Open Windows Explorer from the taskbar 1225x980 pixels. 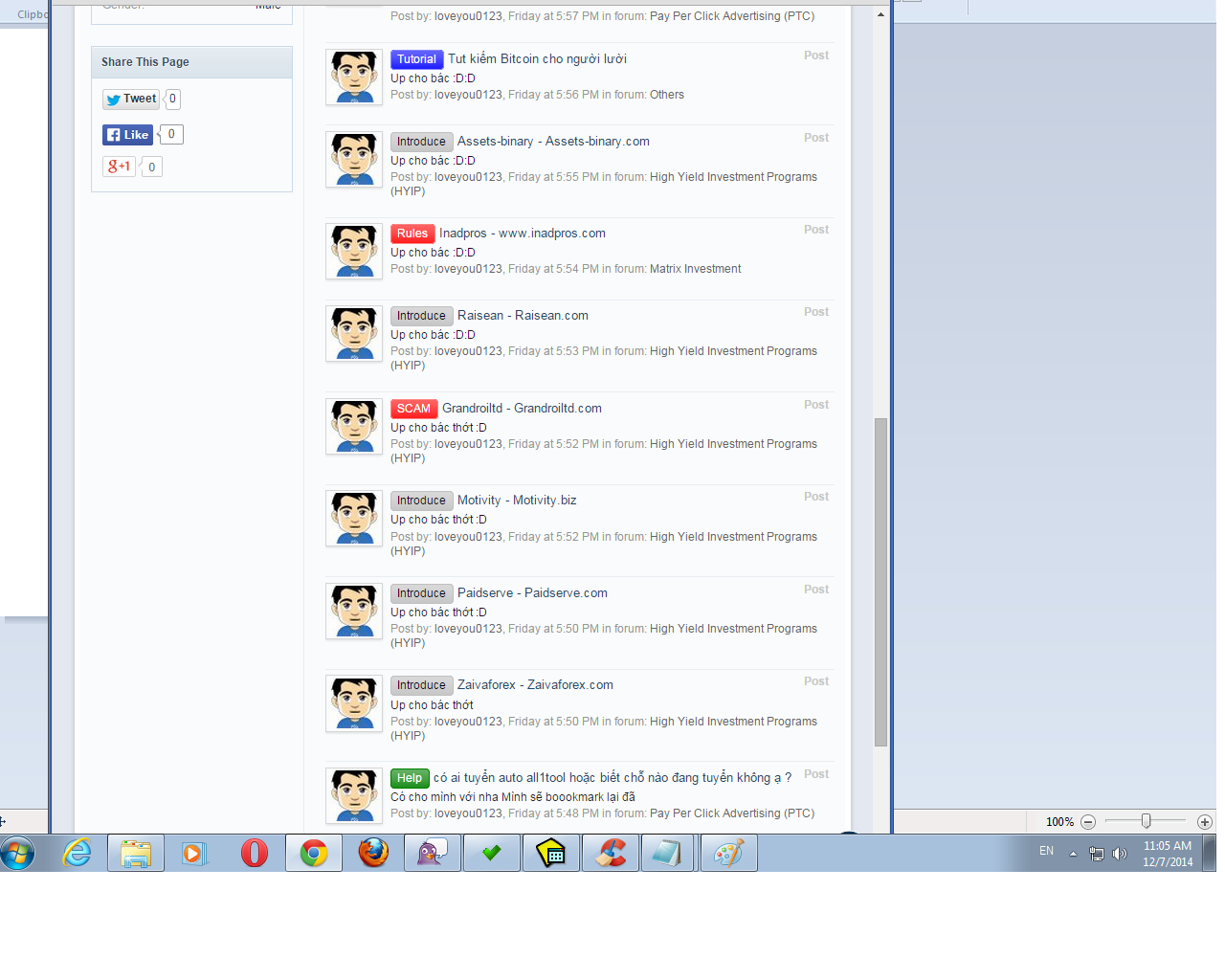pyautogui.click(x=135, y=852)
